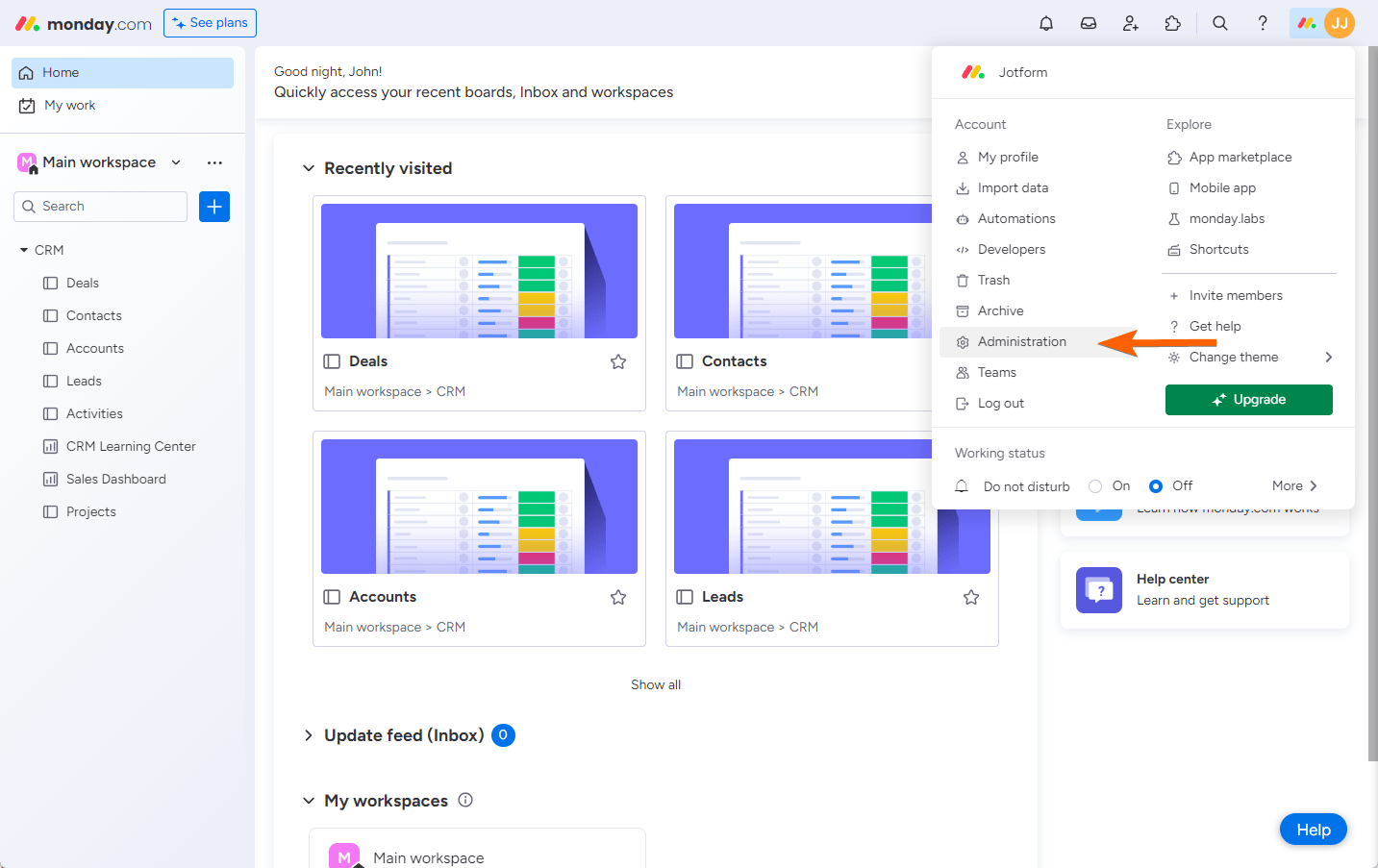Screen dimensions: 1378x868
Task: Click Show all recently visited boards
Action: point(656,685)
